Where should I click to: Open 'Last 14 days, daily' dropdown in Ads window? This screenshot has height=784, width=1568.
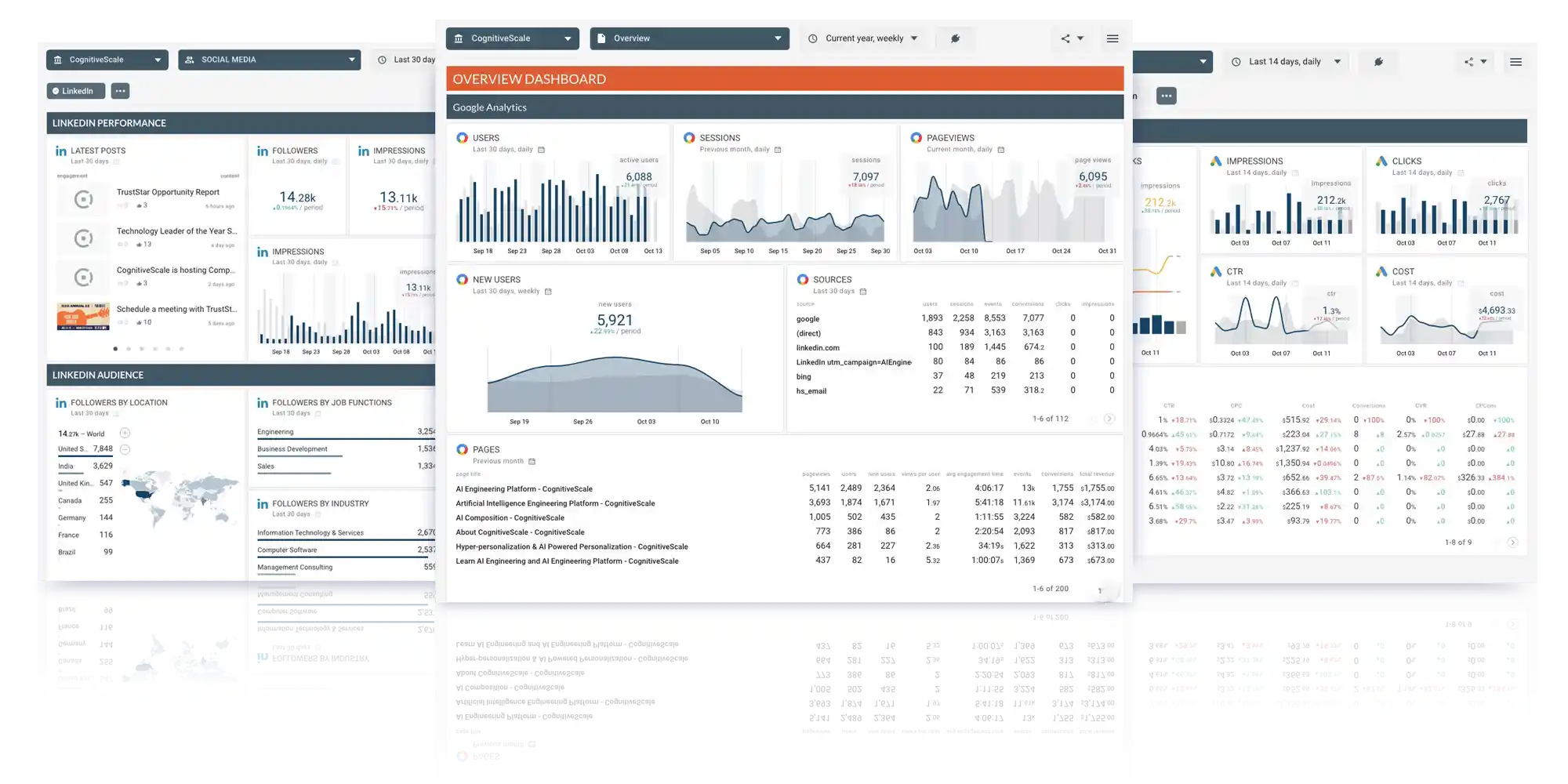click(x=1286, y=62)
